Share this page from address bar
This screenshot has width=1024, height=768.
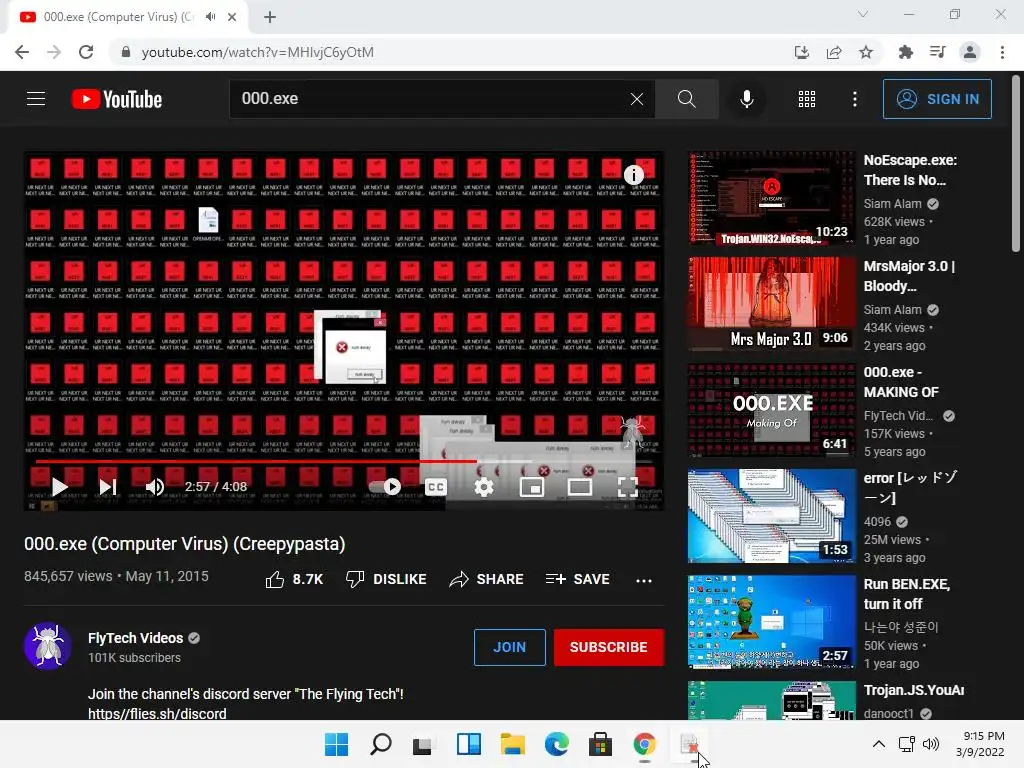click(834, 52)
